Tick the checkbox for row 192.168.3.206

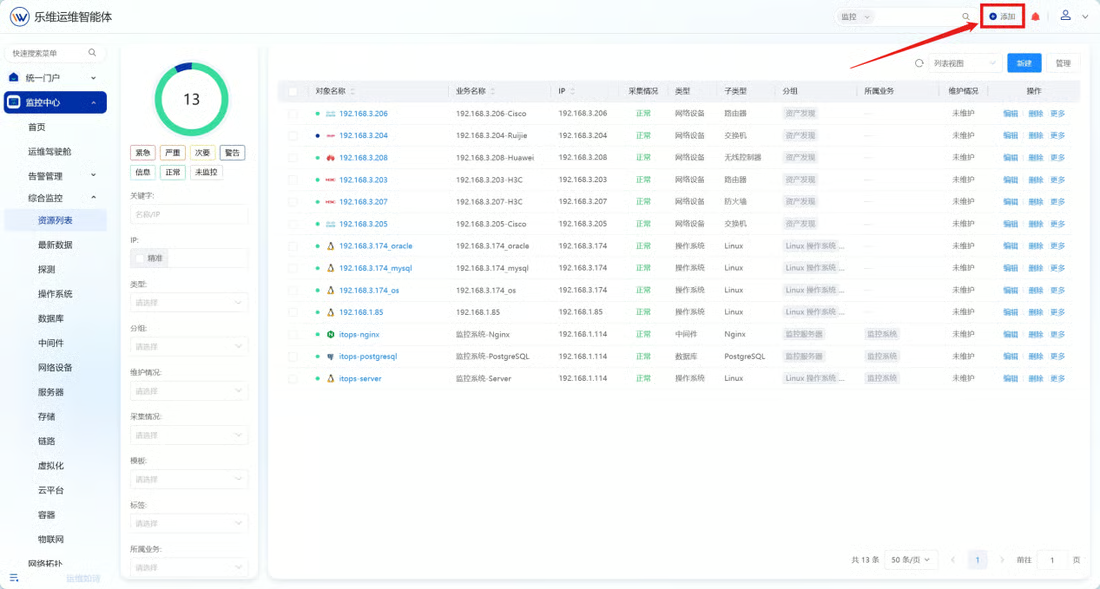(x=293, y=114)
